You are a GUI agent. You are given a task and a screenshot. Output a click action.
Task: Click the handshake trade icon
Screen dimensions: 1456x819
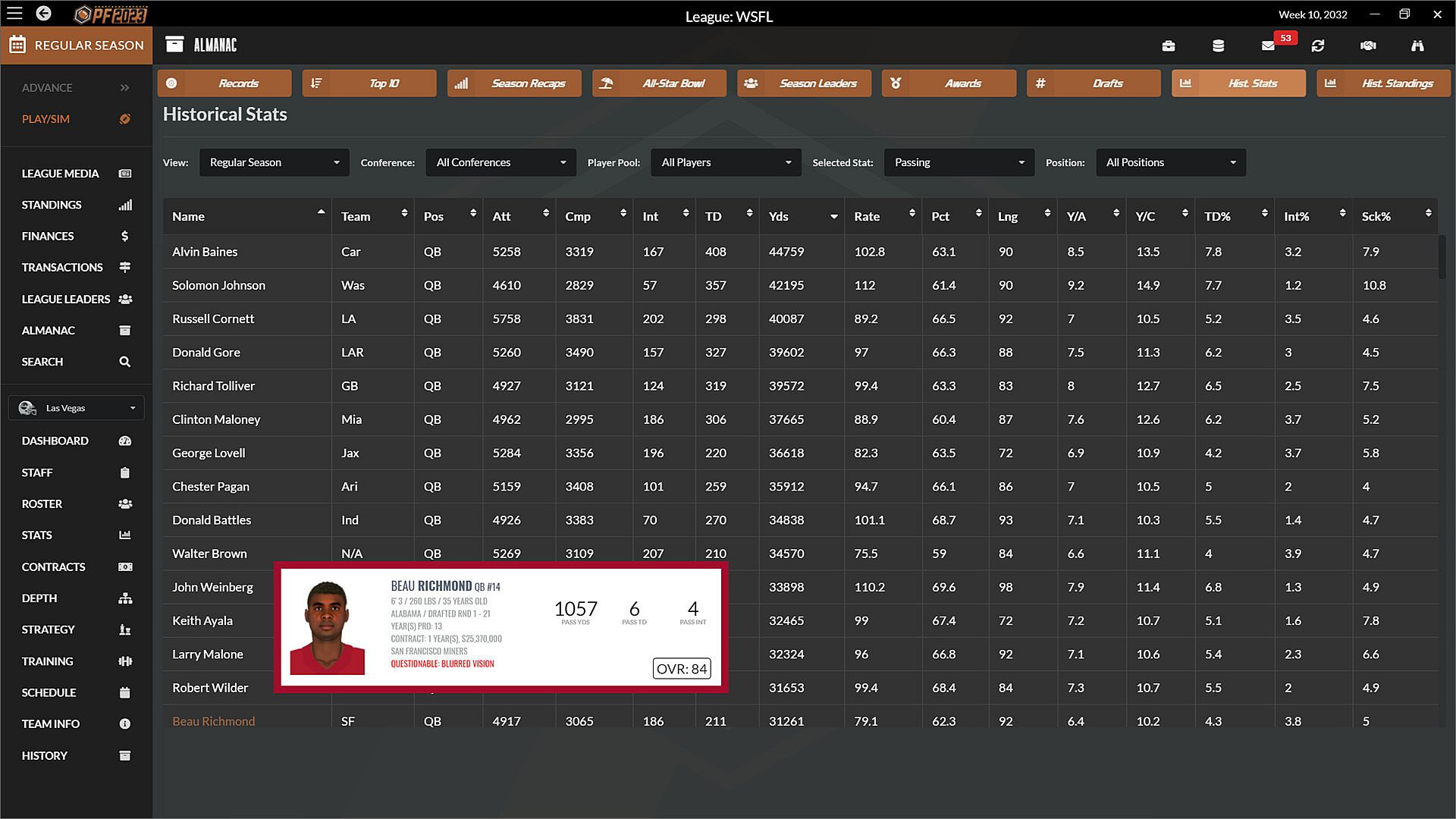tap(1368, 45)
